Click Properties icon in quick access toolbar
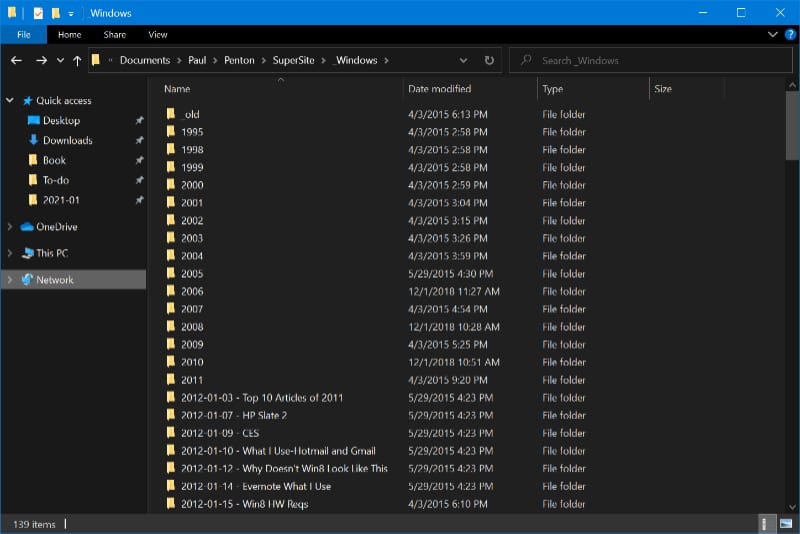The width and height of the screenshot is (800, 534). 38,13
